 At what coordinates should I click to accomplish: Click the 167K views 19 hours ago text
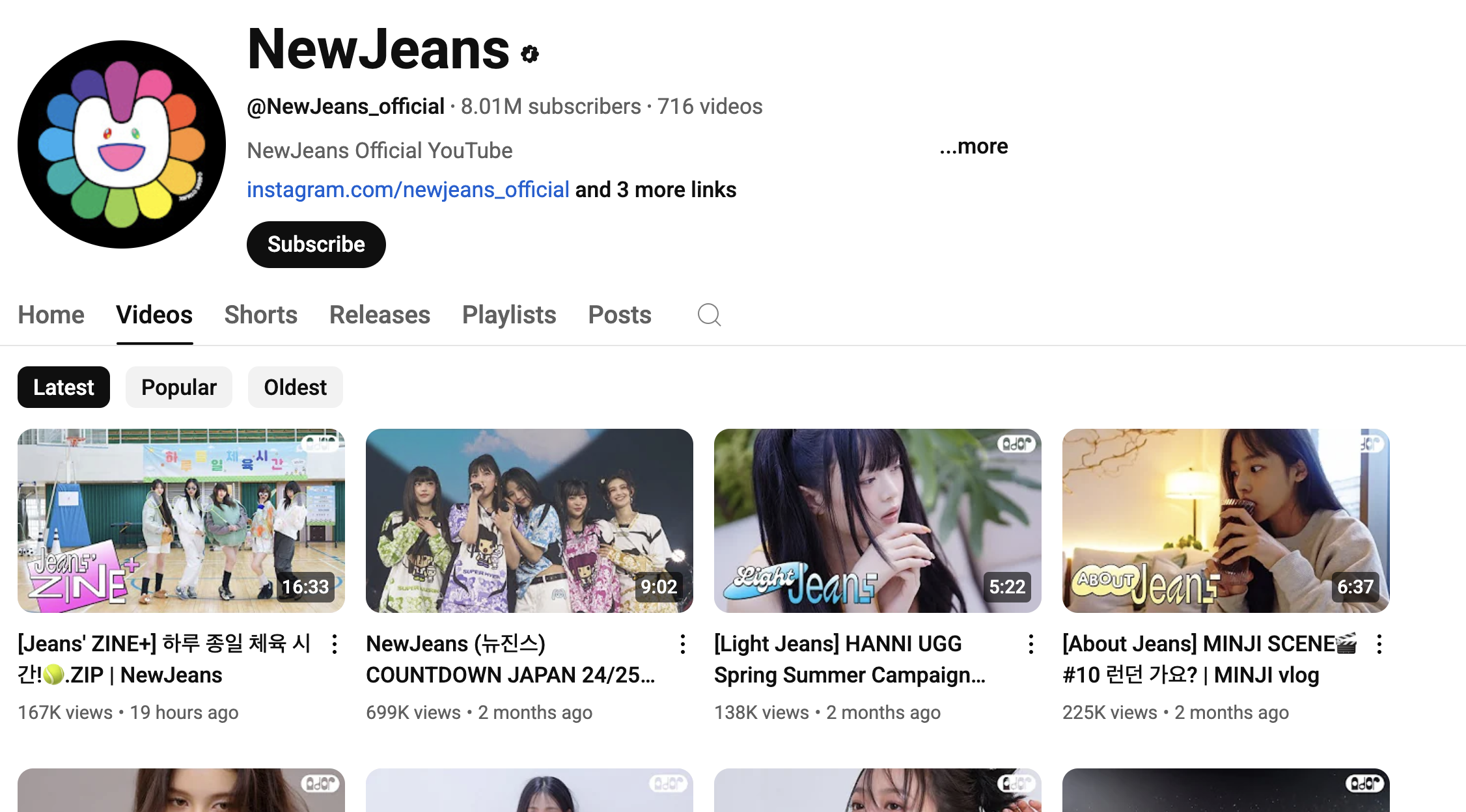128,712
